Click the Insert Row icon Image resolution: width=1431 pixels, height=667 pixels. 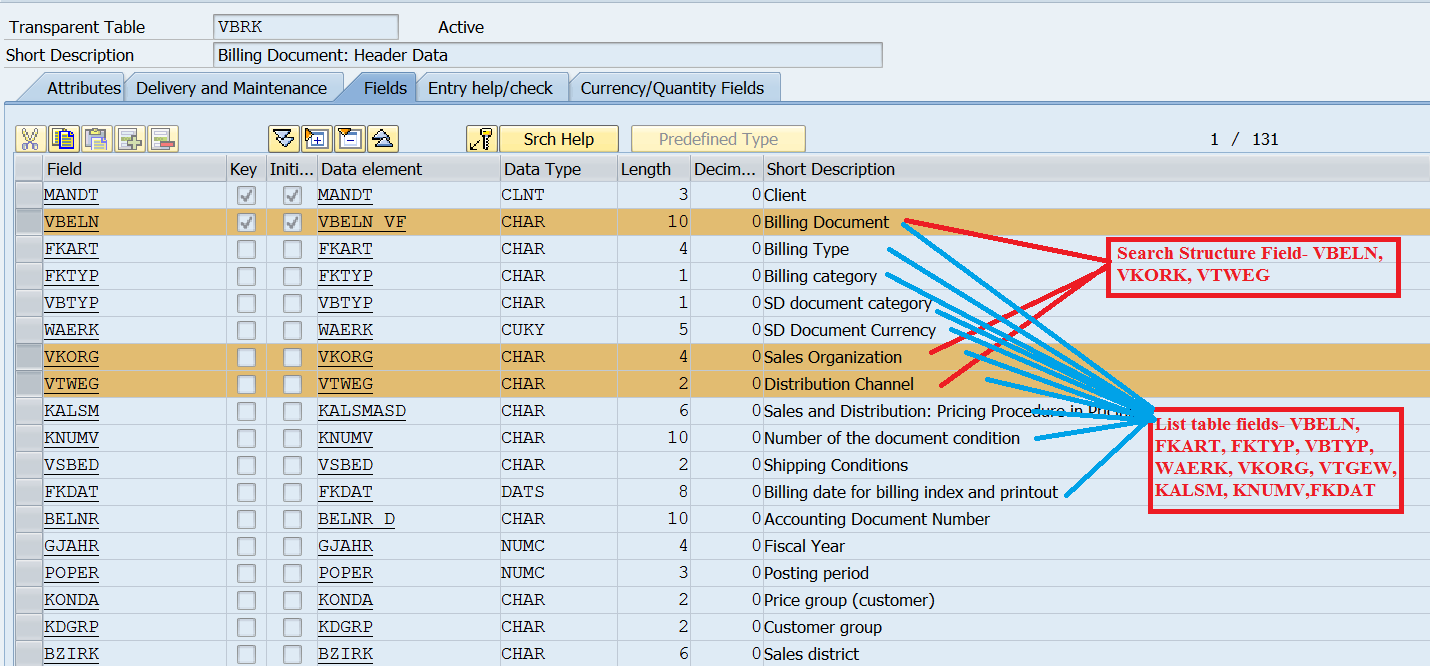130,139
